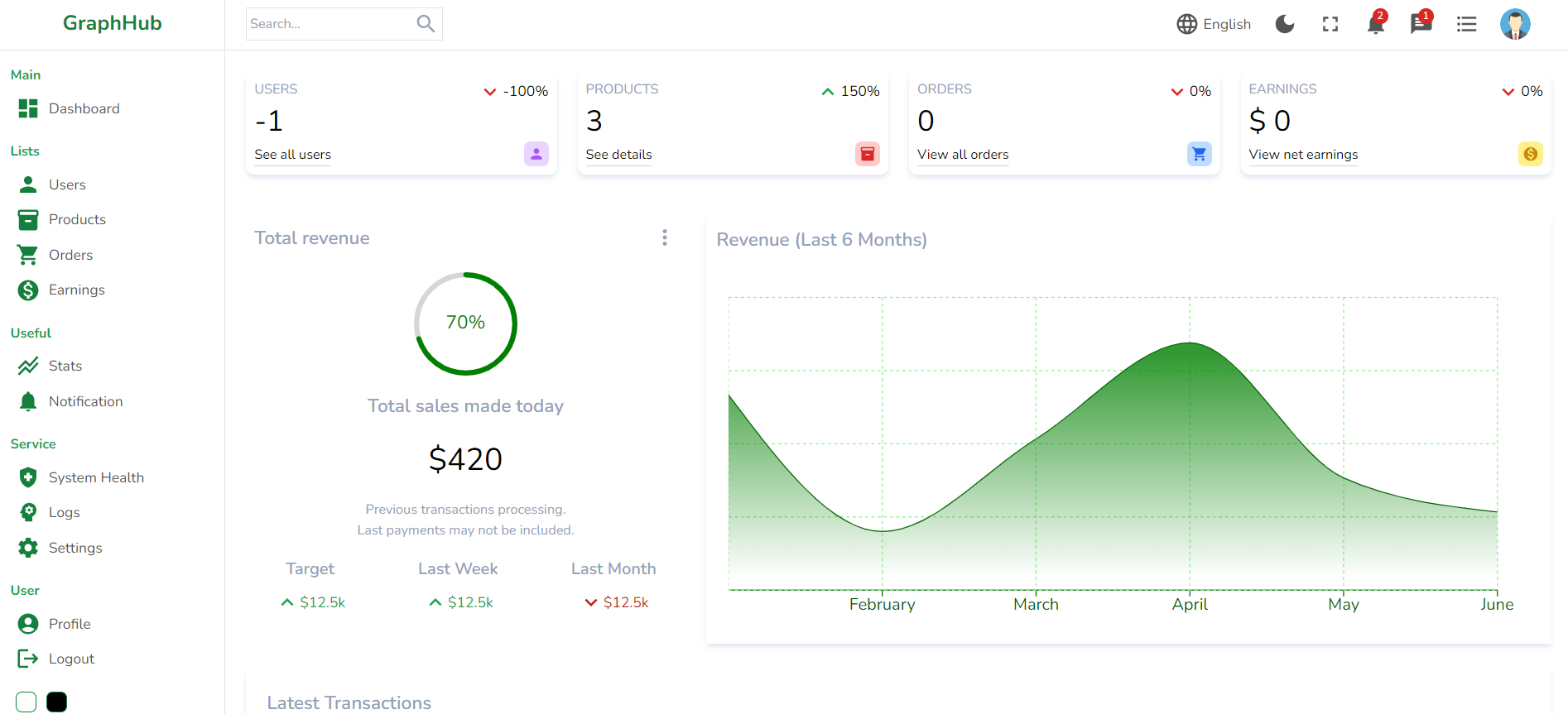Viewport: 1568px width, 714px height.
Task: Click the yellow dollar icon in Earnings card
Action: [x=1530, y=154]
